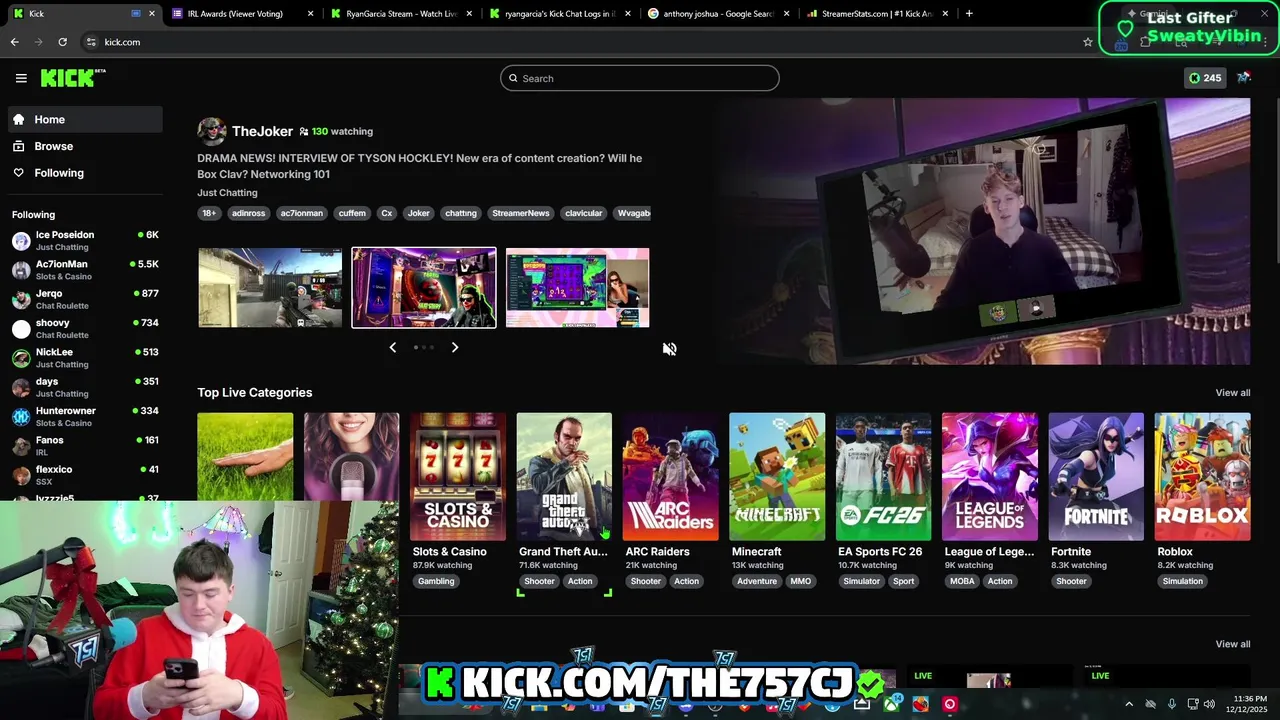
Task: Select the third featured stream thumbnail
Action: (577, 287)
